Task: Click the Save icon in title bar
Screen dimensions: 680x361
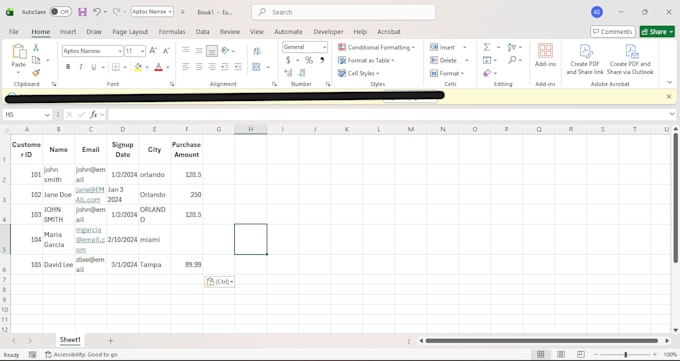Action: tap(82, 12)
